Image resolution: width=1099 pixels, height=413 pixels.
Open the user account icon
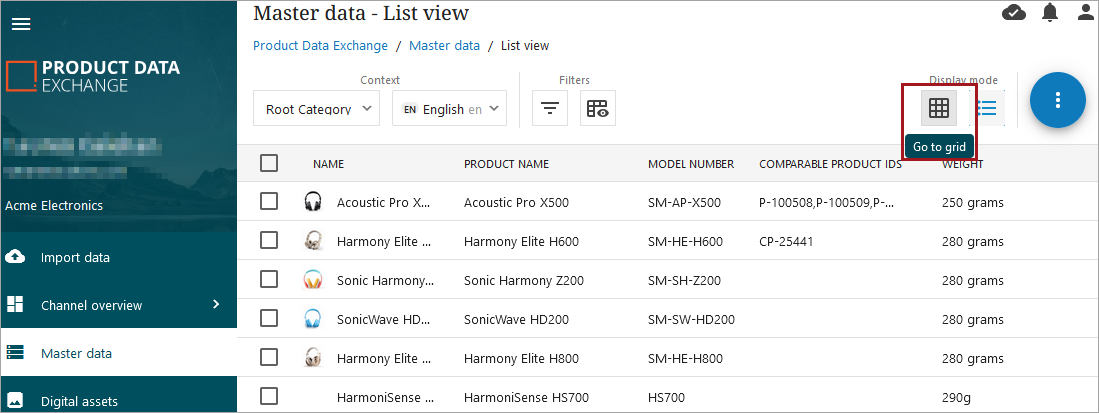coord(1086,13)
